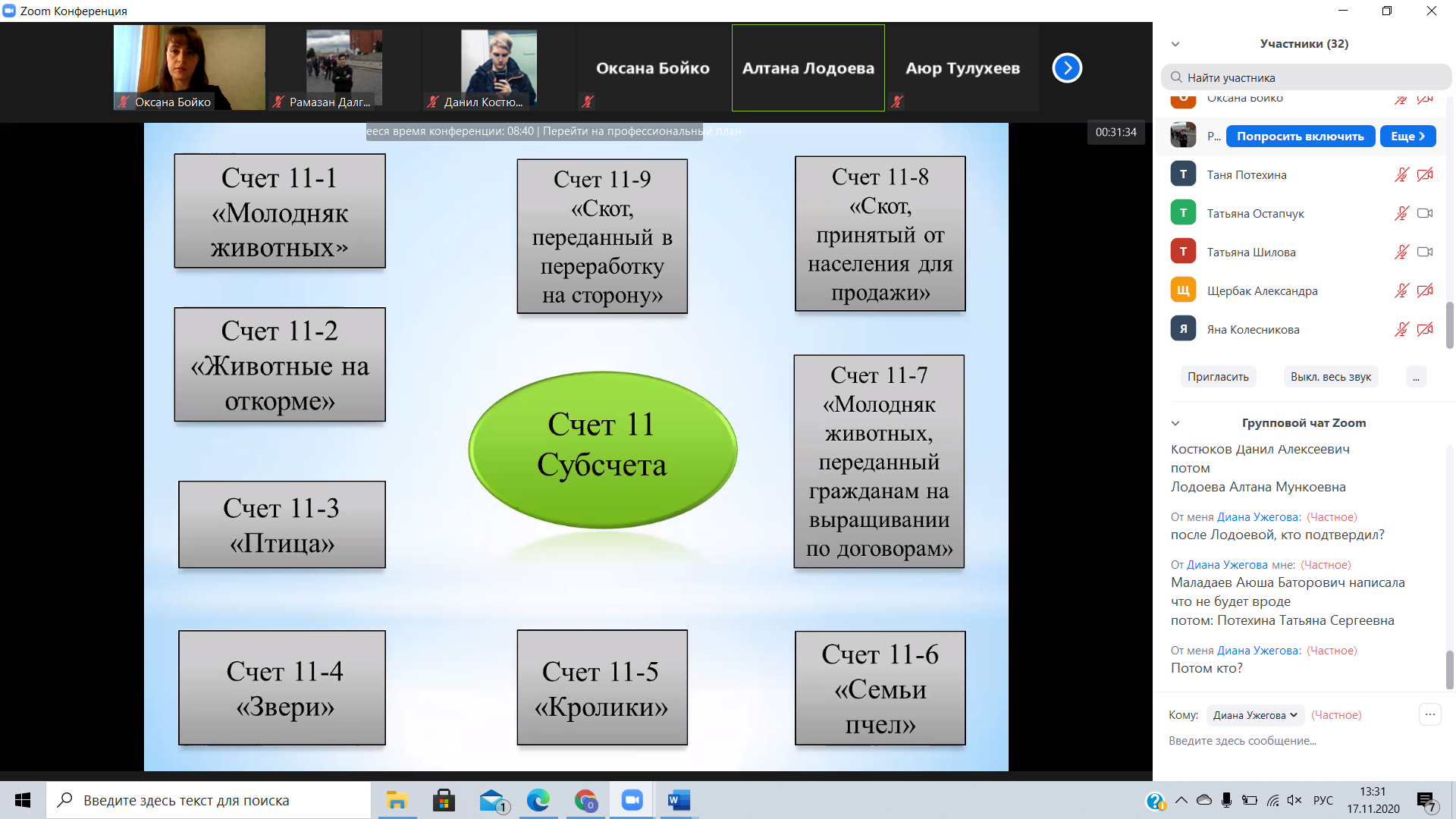Click muted microphone icon for Таня Потехина

click(x=1401, y=174)
